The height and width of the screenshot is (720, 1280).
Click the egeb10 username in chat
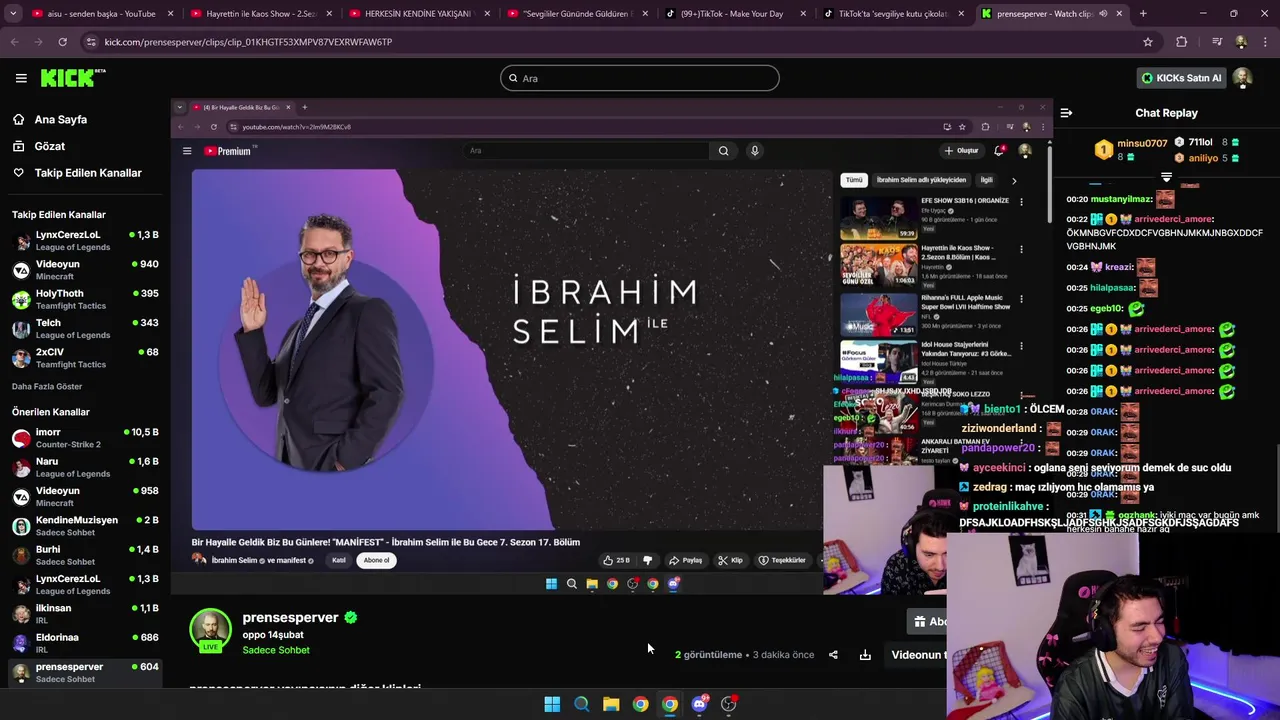click(x=1106, y=309)
